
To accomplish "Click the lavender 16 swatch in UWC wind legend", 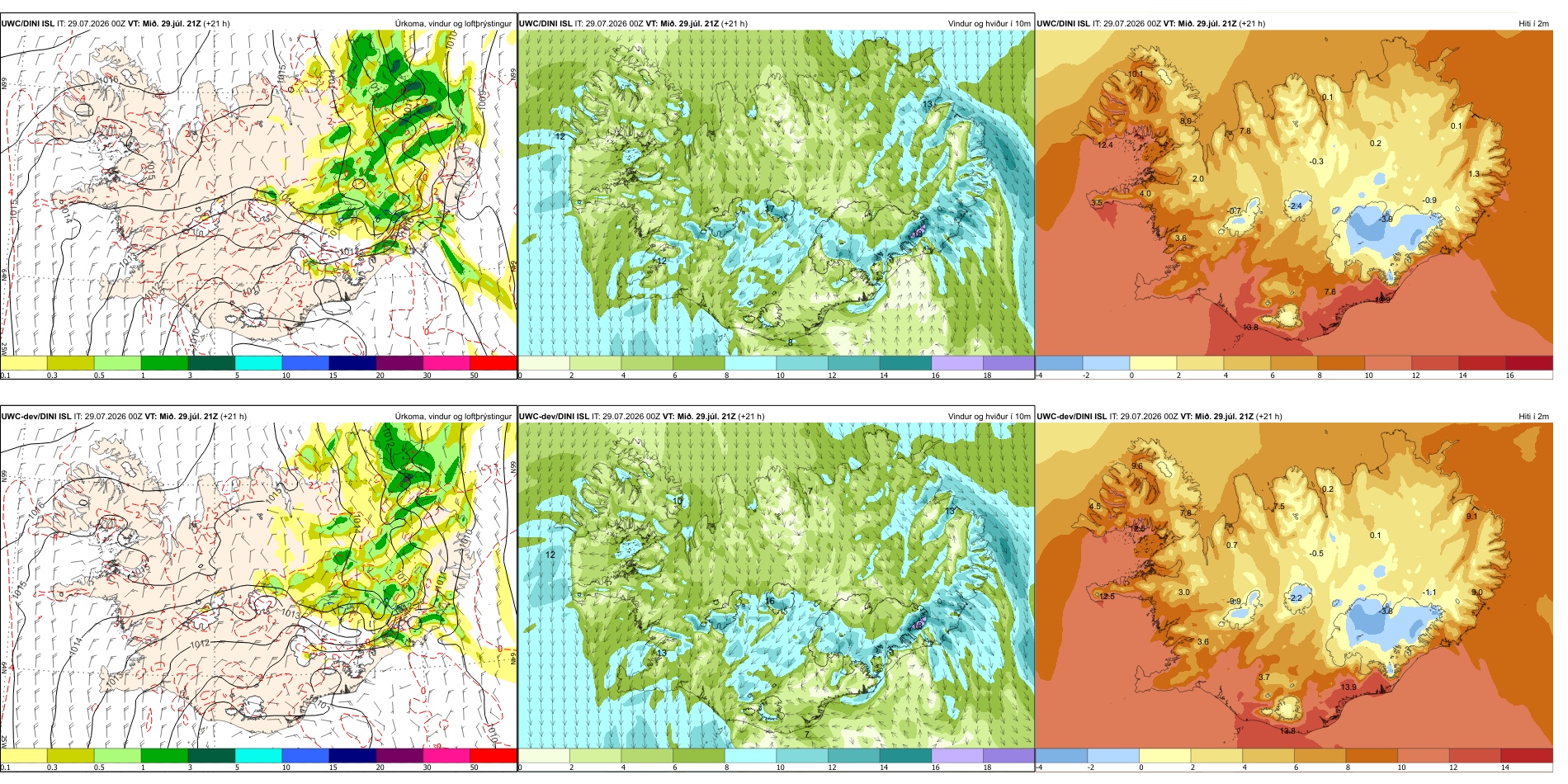I will coord(956,363).
